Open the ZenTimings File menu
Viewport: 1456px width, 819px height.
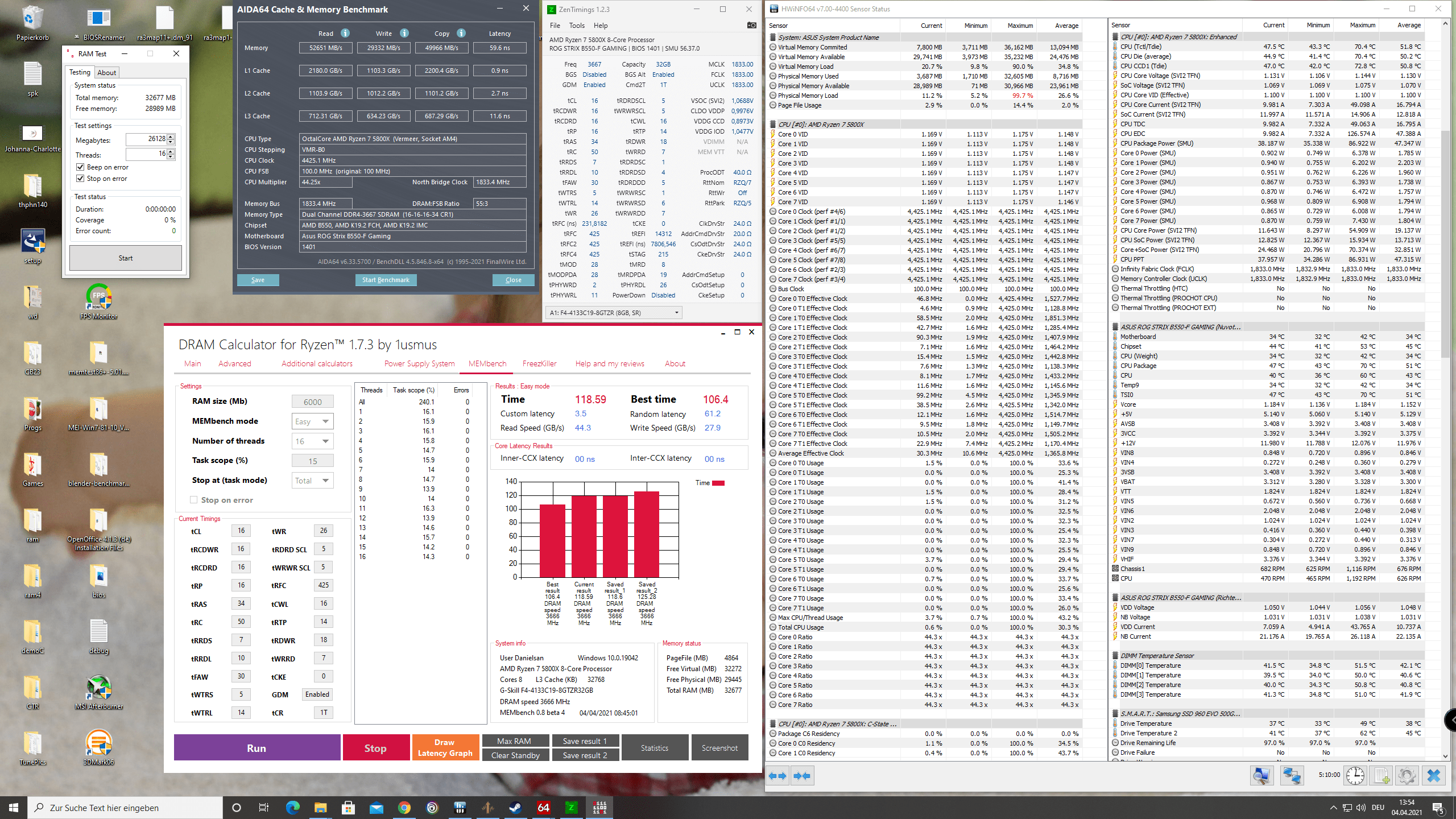555,25
